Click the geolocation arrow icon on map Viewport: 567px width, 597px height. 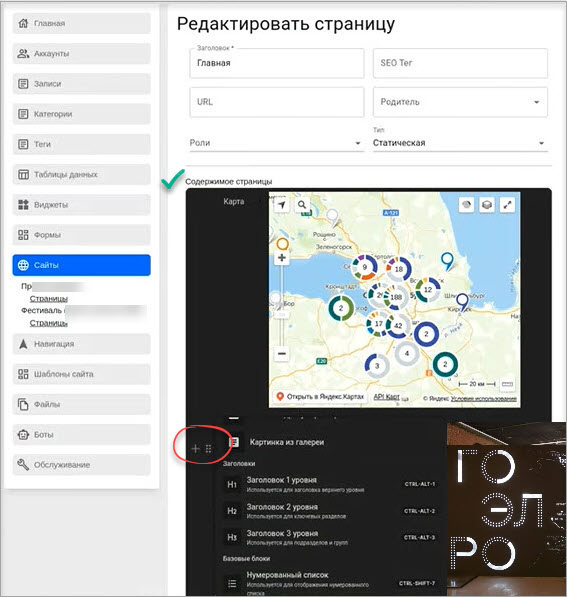pos(281,205)
